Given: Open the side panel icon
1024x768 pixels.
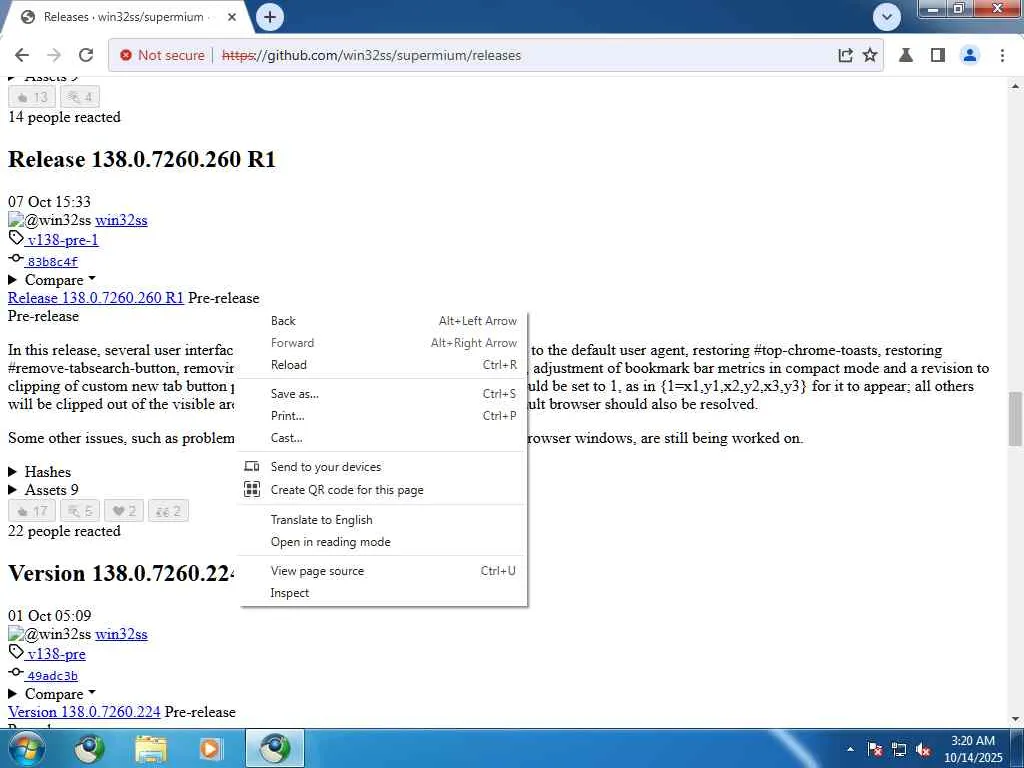Looking at the screenshot, I should click(938, 56).
